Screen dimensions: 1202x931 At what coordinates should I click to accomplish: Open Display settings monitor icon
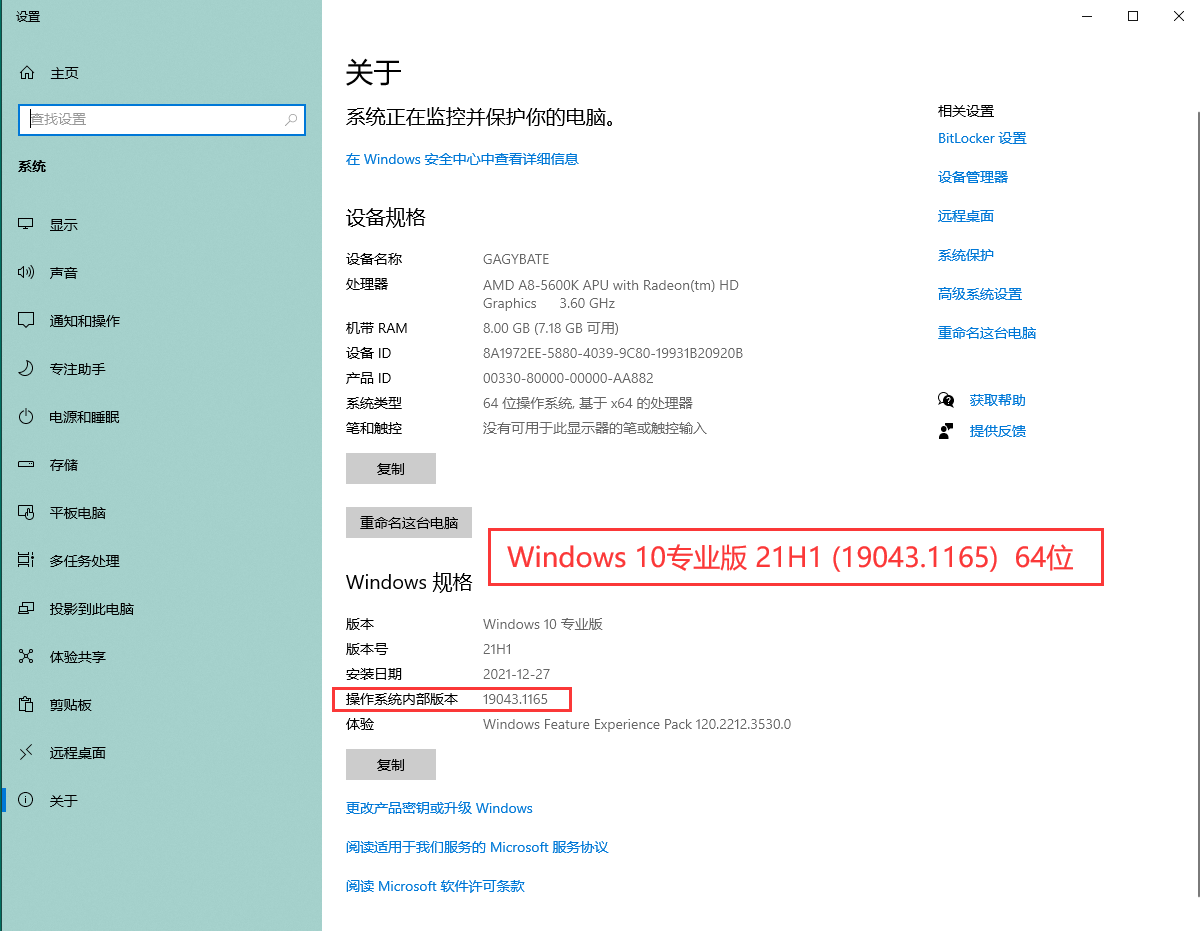[27, 225]
